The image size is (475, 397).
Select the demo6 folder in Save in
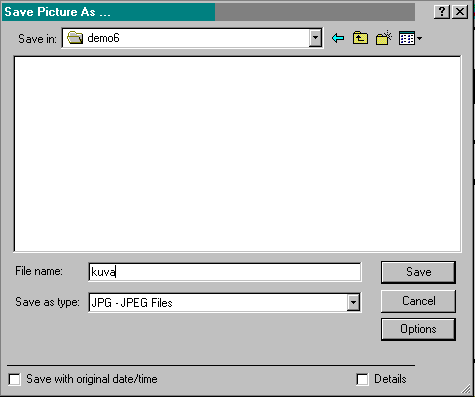point(103,38)
